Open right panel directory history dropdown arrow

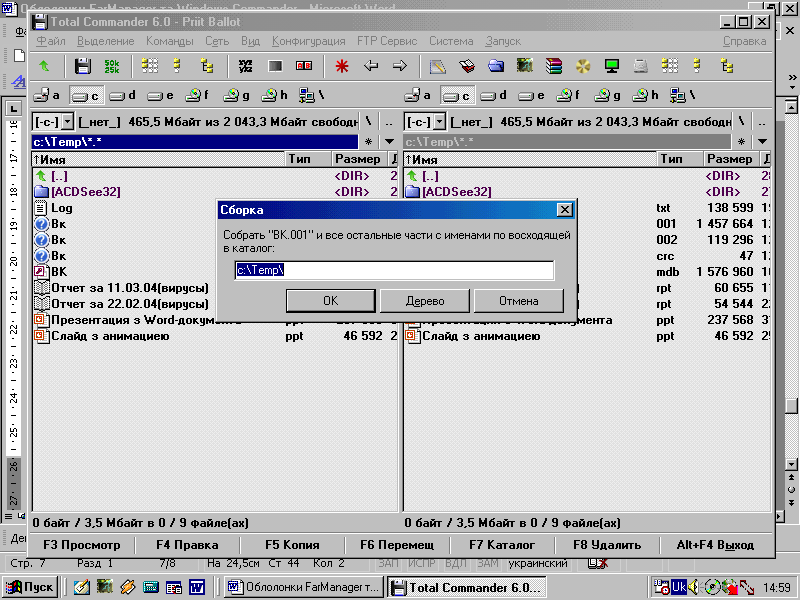(x=762, y=141)
